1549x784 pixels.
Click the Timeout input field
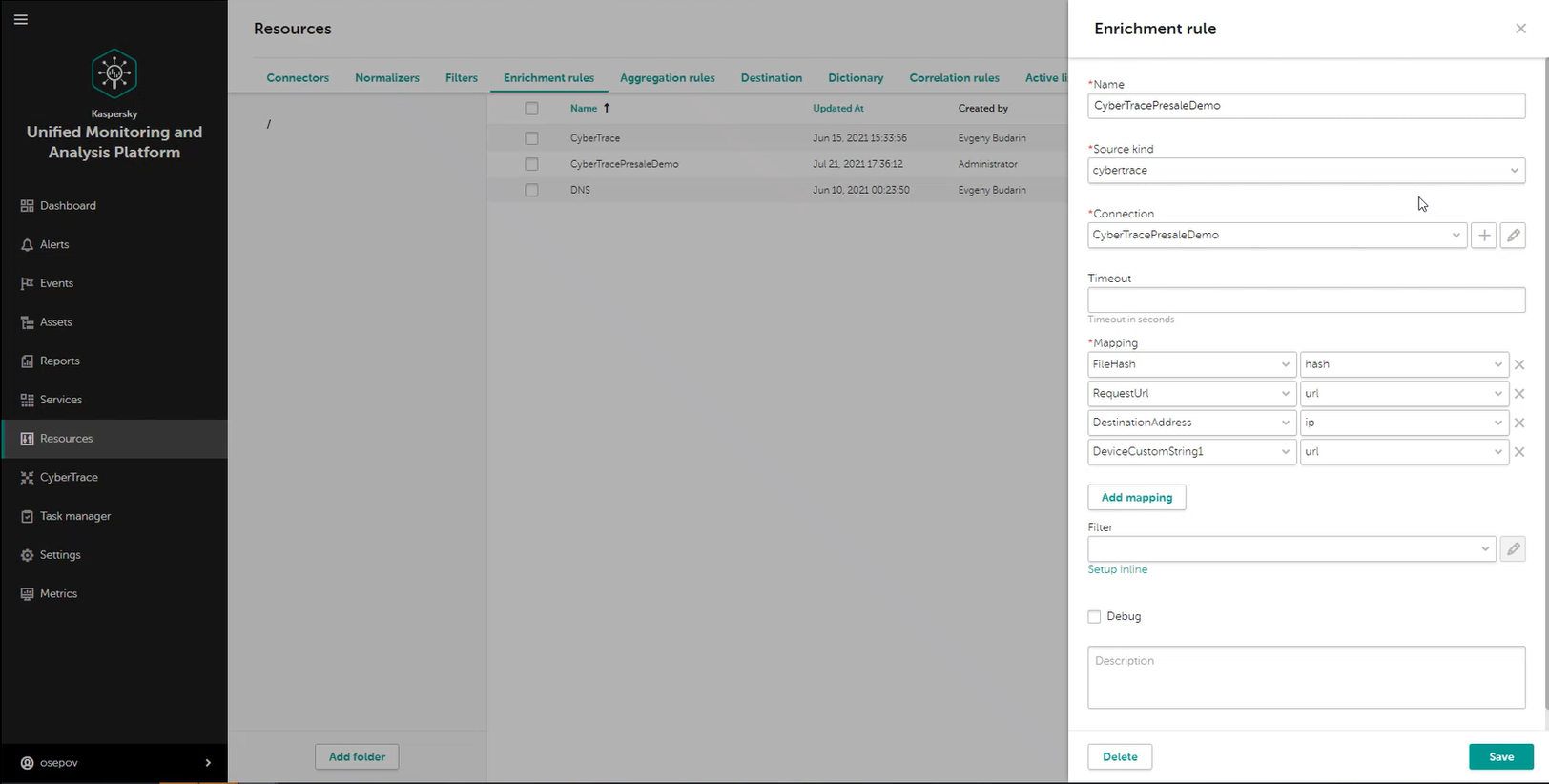pos(1306,300)
